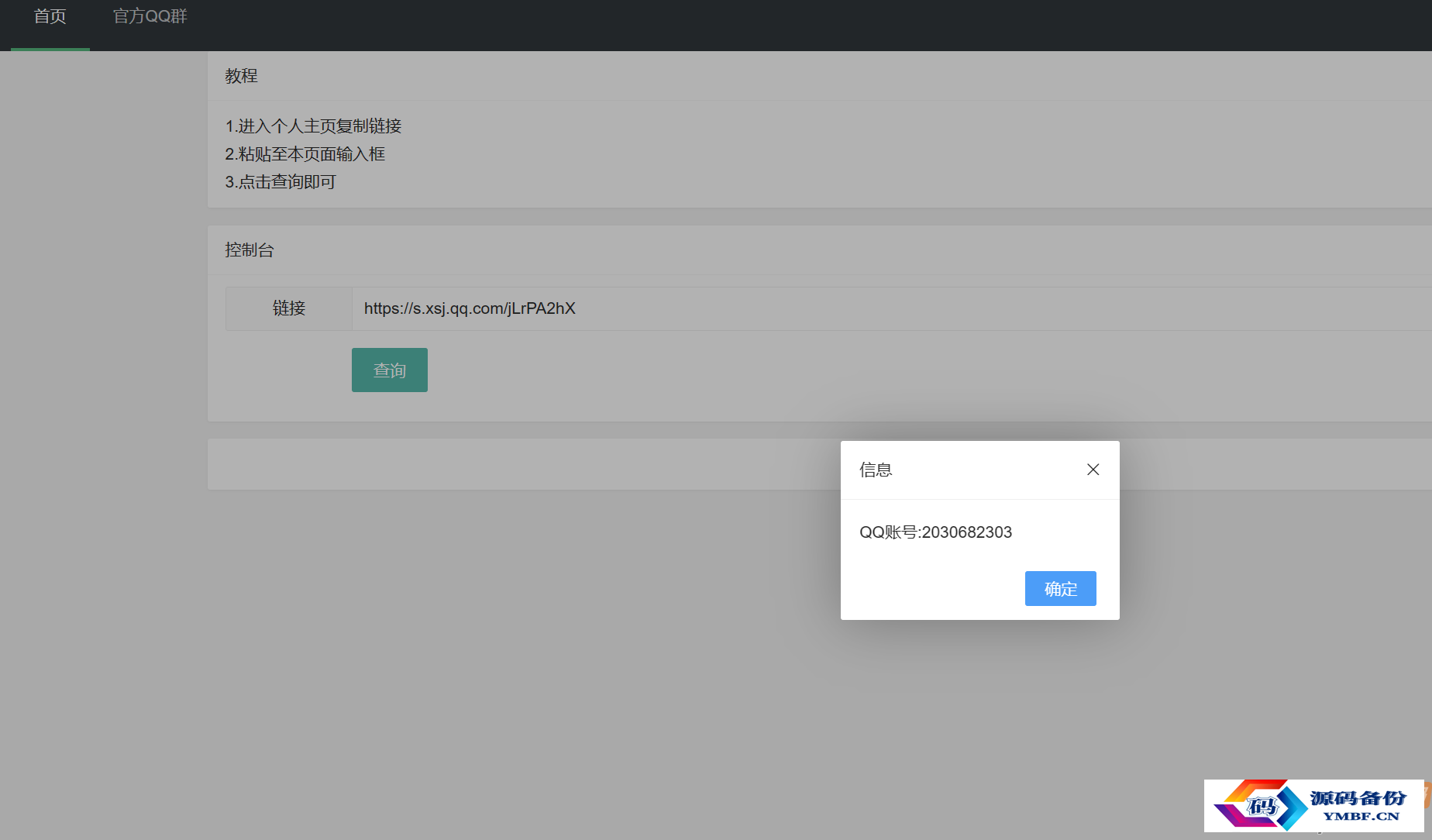The image size is (1432, 840).
Task: Click tutorial step 1.进入个人主页复制链接
Action: pyautogui.click(x=313, y=126)
